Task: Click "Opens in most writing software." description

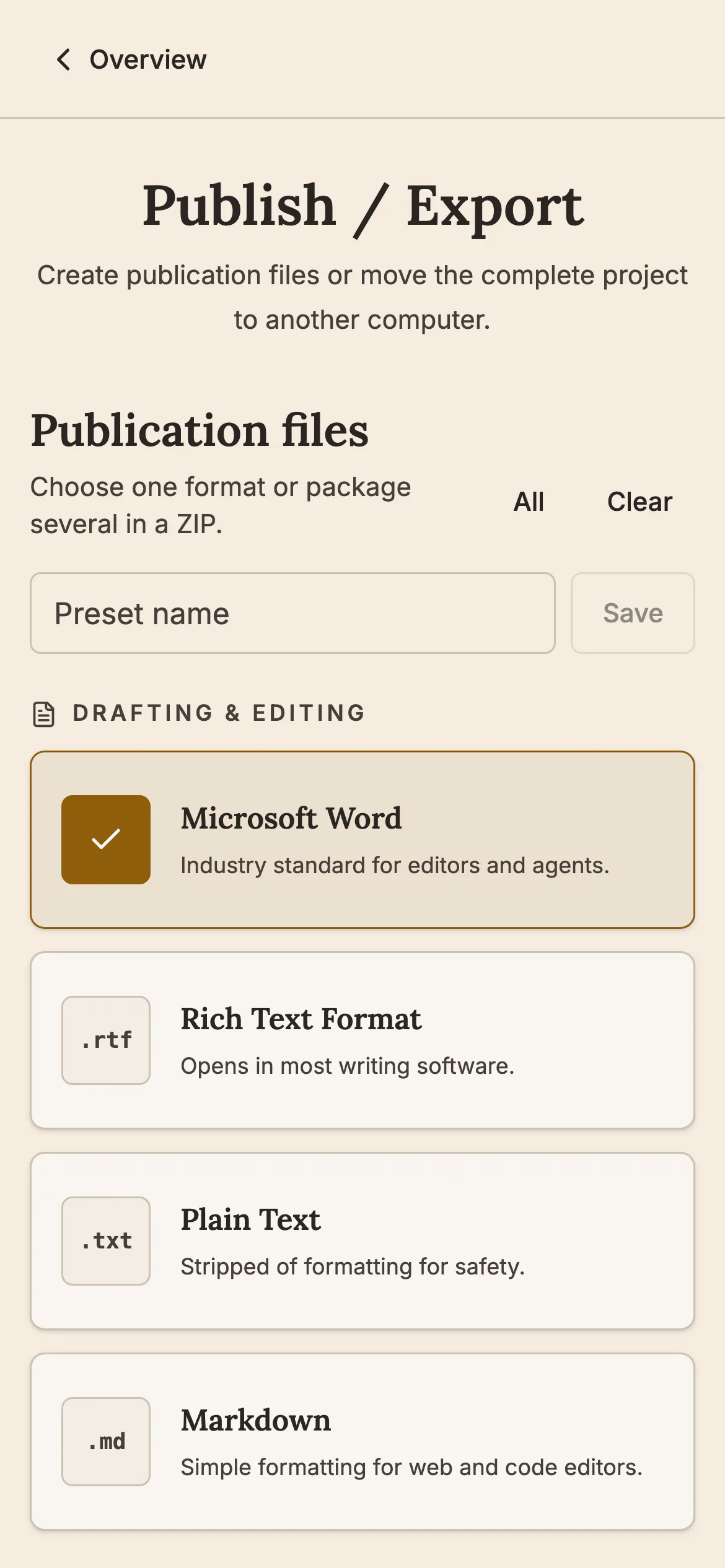Action: pyautogui.click(x=348, y=1066)
